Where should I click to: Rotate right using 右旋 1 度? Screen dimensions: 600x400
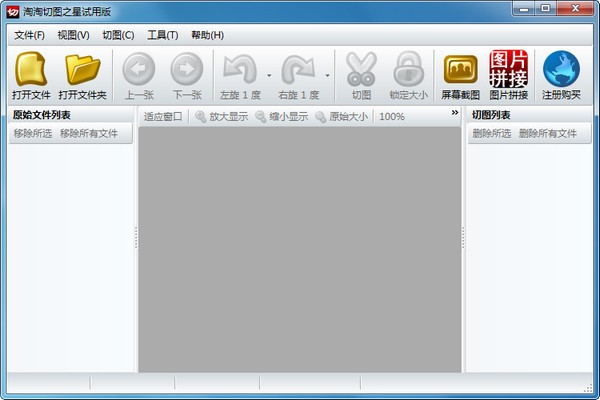click(x=298, y=76)
